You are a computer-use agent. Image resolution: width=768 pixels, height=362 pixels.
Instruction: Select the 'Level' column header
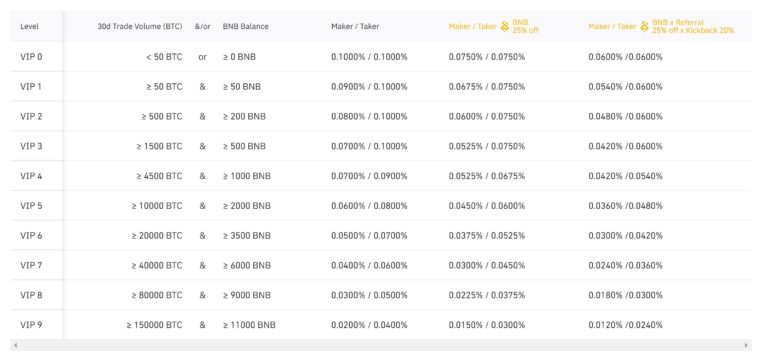click(29, 26)
